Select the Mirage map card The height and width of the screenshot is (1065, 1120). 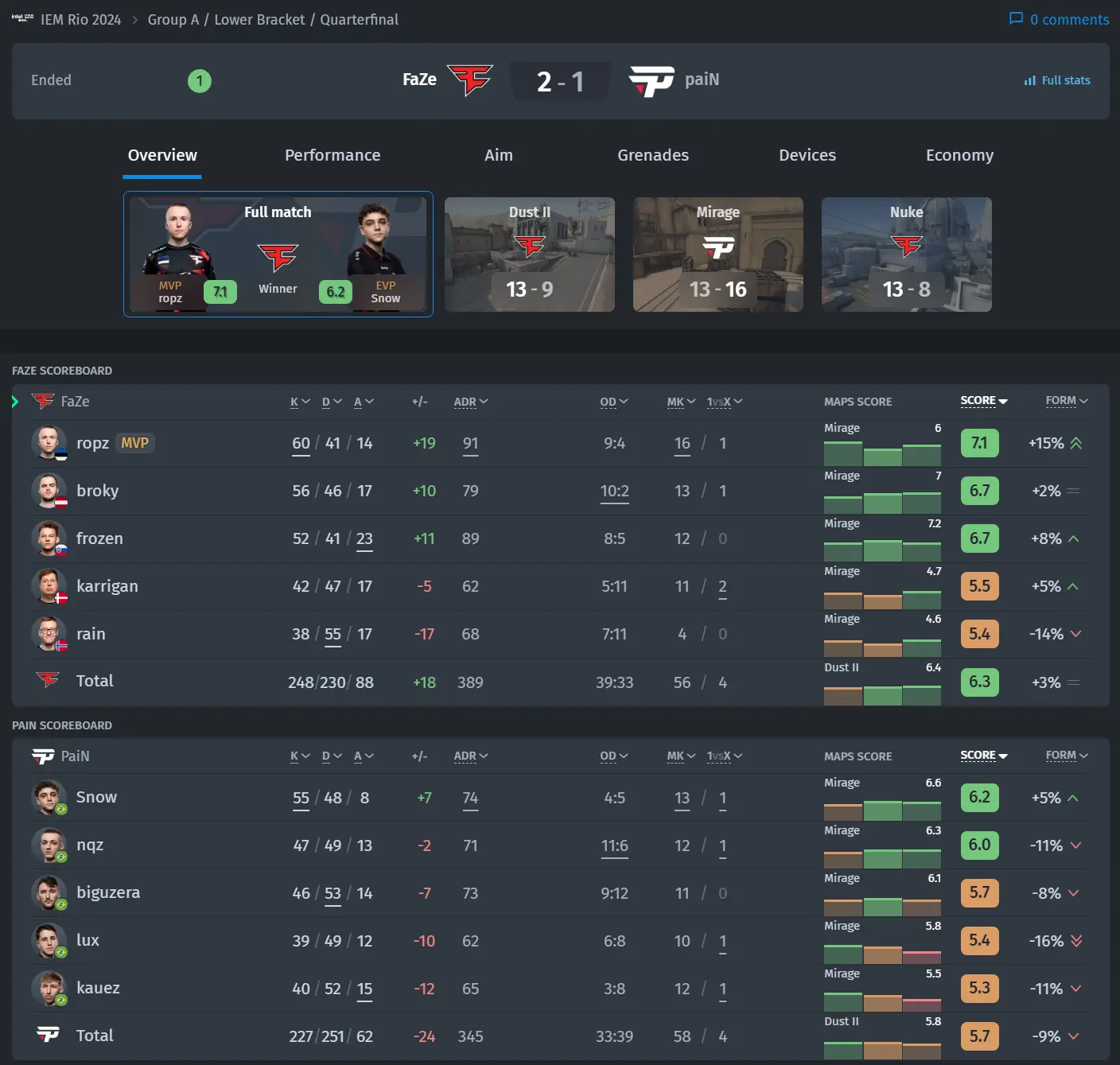point(718,255)
